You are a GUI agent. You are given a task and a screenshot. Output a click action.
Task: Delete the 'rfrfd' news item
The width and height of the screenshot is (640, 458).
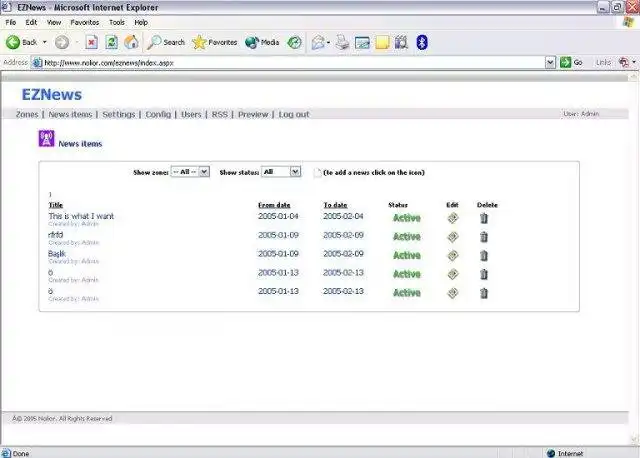point(484,237)
